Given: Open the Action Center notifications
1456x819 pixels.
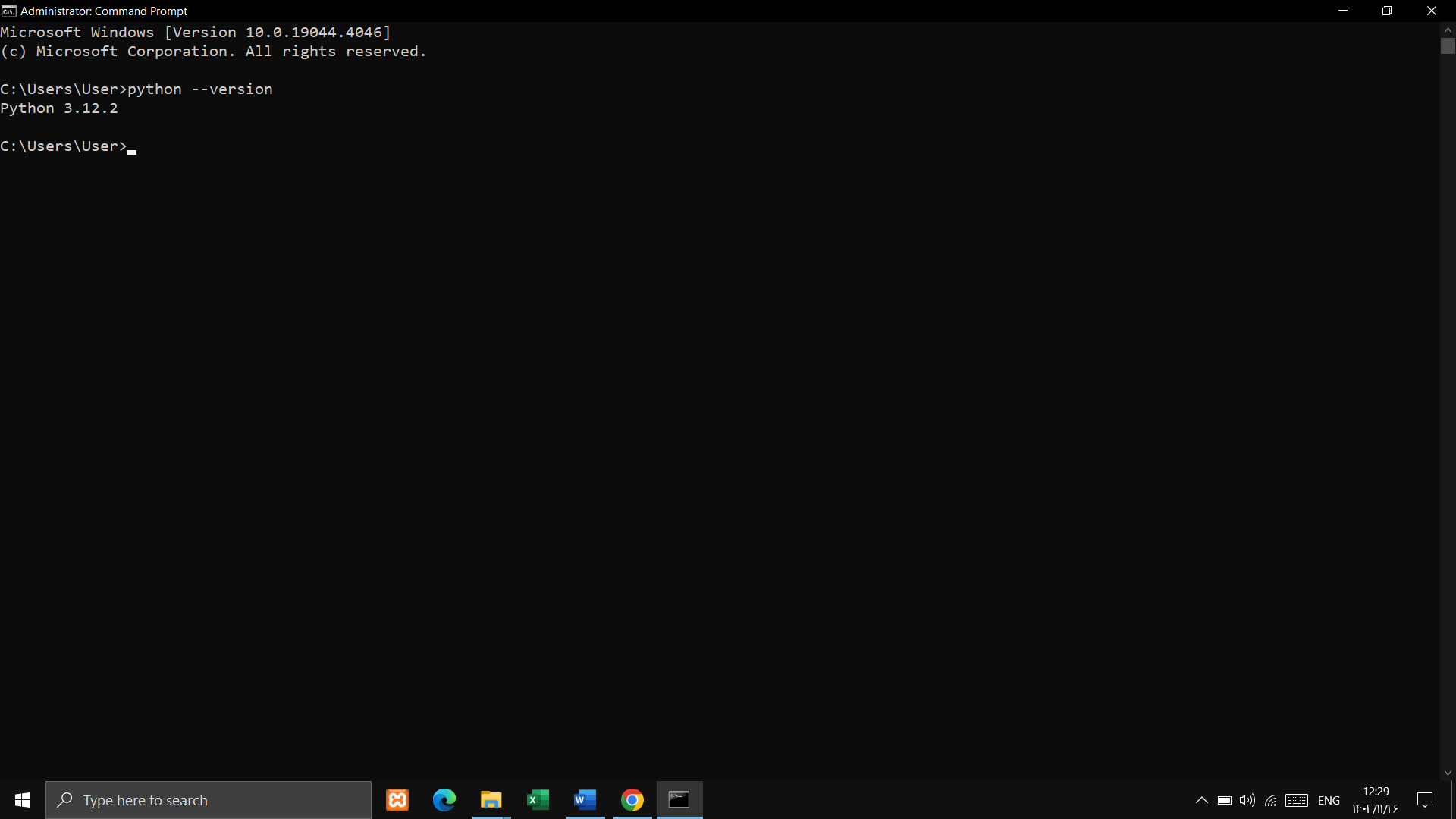Looking at the screenshot, I should pyautogui.click(x=1425, y=800).
